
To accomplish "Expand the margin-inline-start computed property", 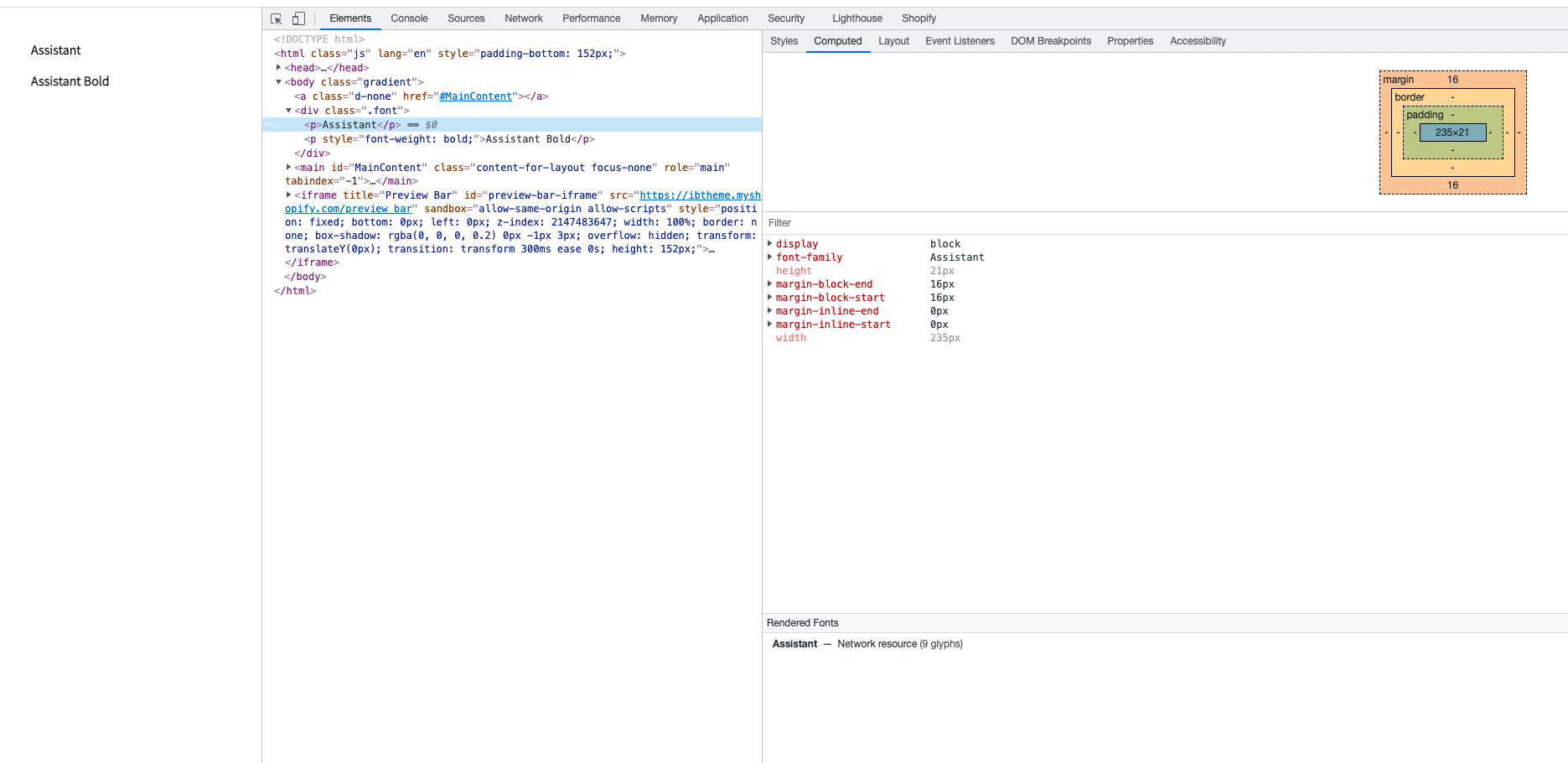I will point(770,324).
